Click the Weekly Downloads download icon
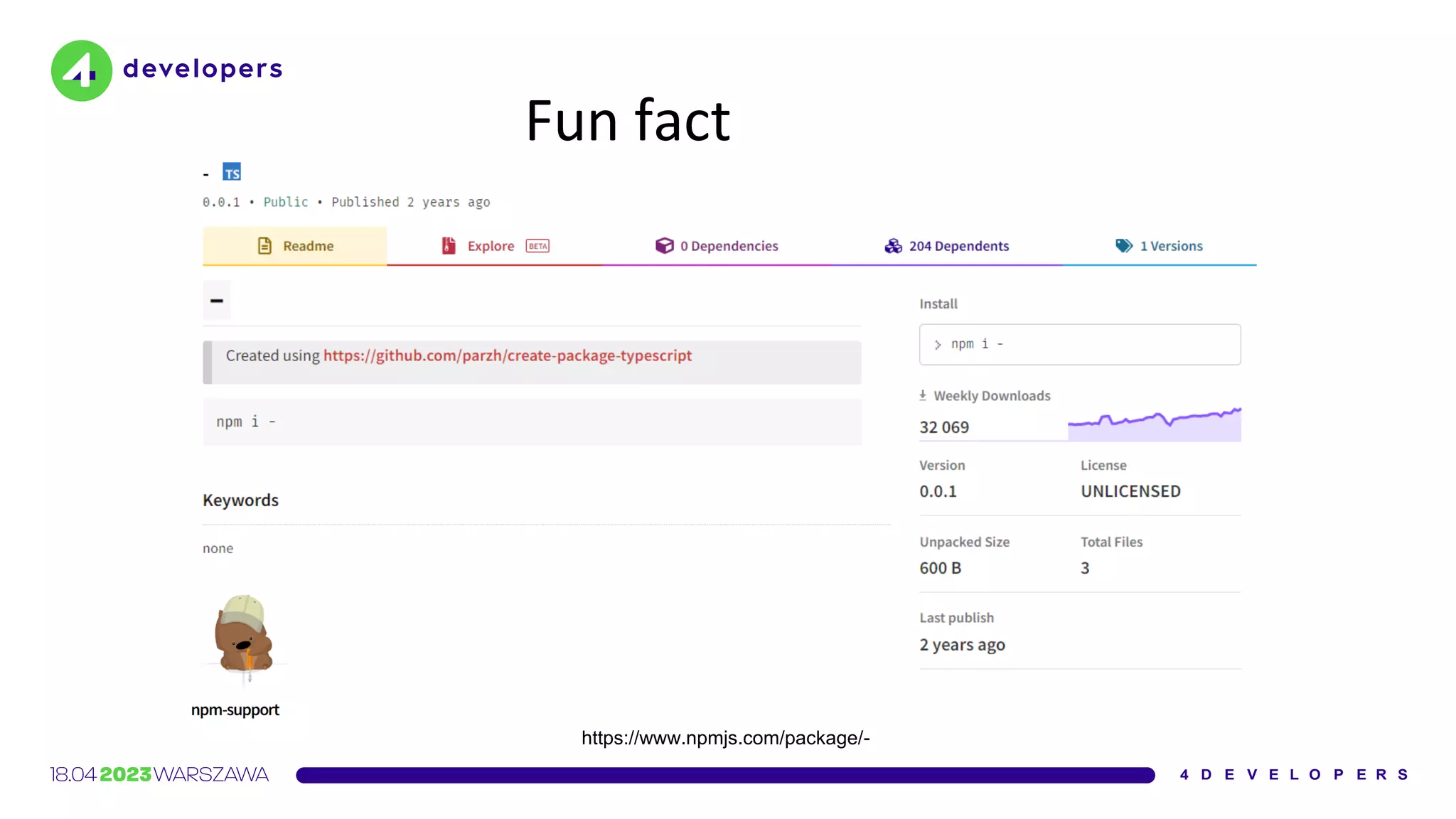Viewport: 1456px width, 819px height. pos(923,395)
